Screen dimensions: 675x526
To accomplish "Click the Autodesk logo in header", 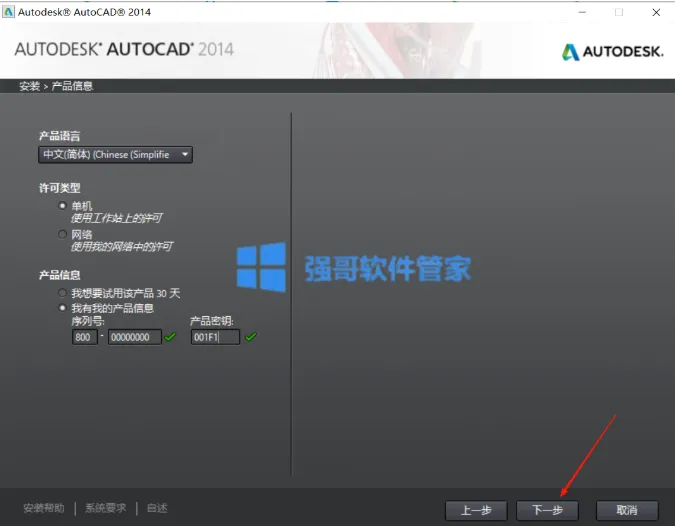I will 612,52.
